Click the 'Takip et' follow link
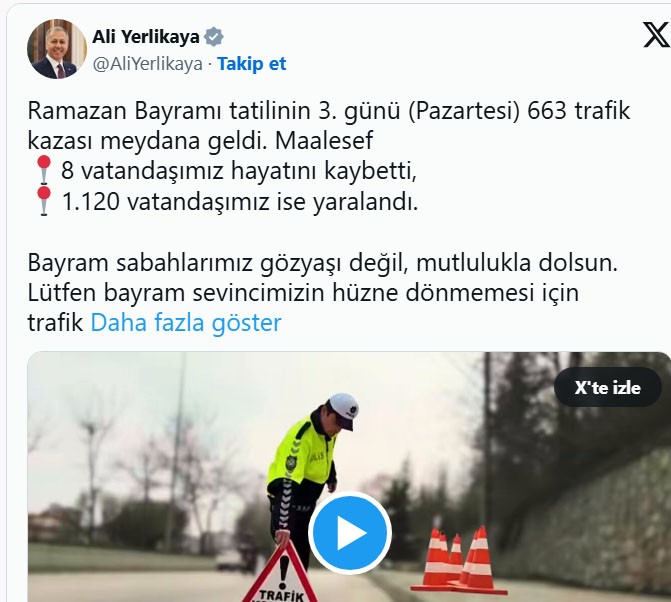 [x=252, y=64]
